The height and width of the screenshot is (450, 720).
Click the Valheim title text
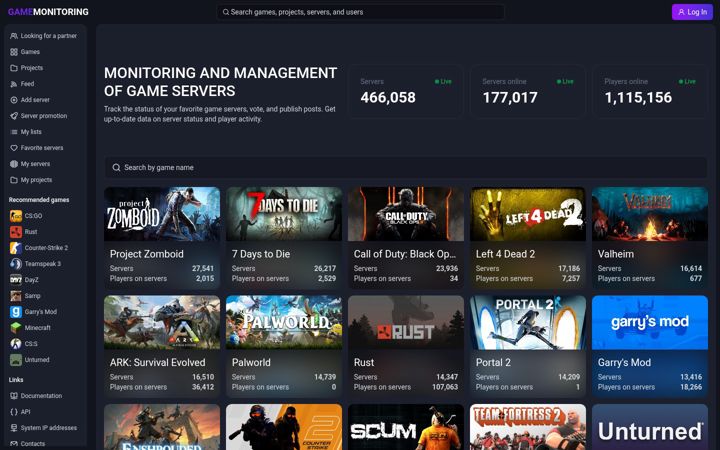point(616,254)
